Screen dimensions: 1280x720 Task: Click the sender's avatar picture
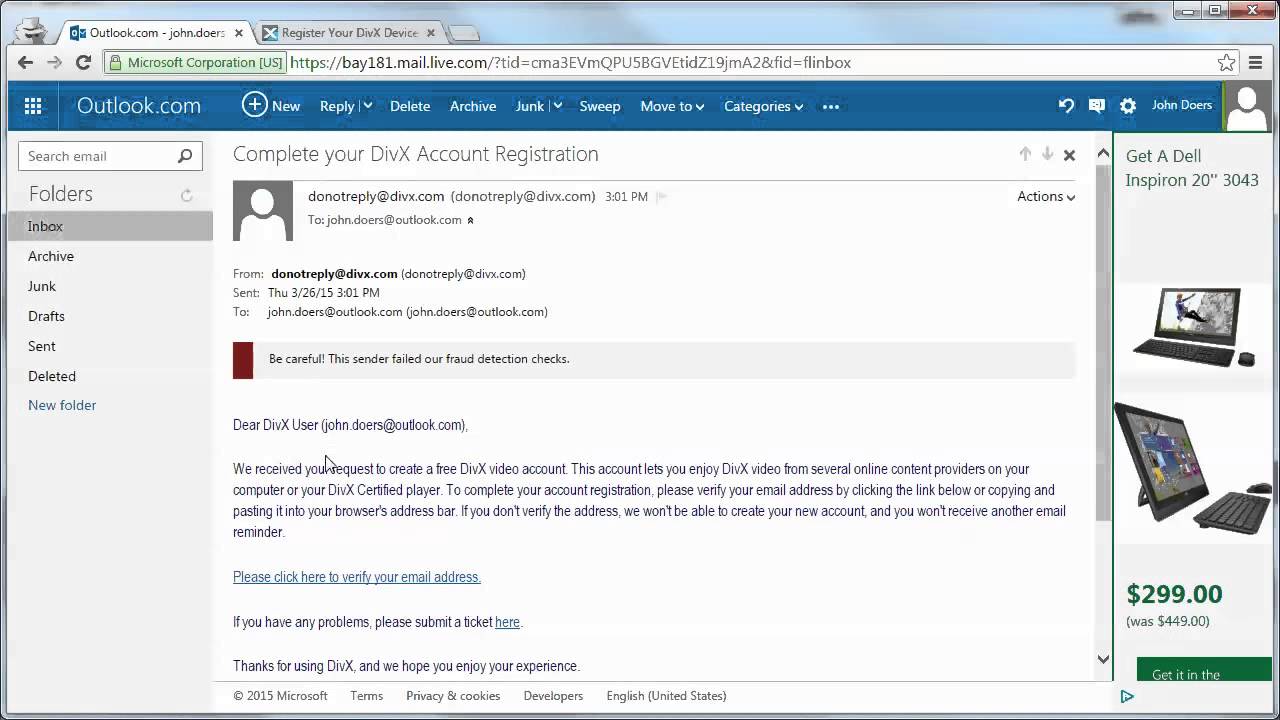[x=263, y=211]
